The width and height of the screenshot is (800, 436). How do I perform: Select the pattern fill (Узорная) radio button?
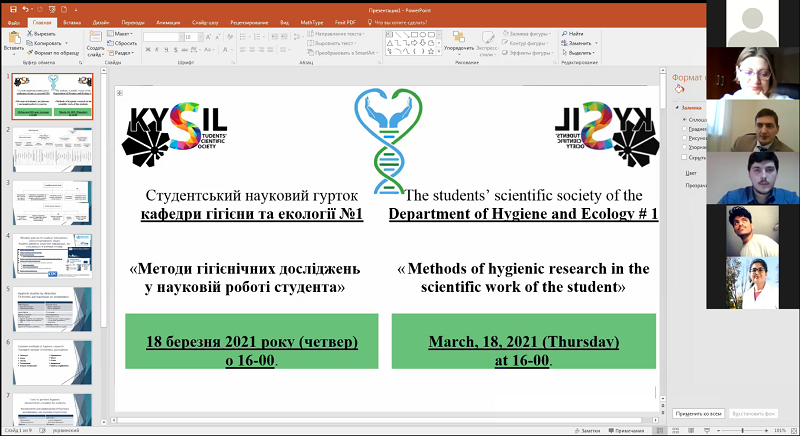pos(685,147)
